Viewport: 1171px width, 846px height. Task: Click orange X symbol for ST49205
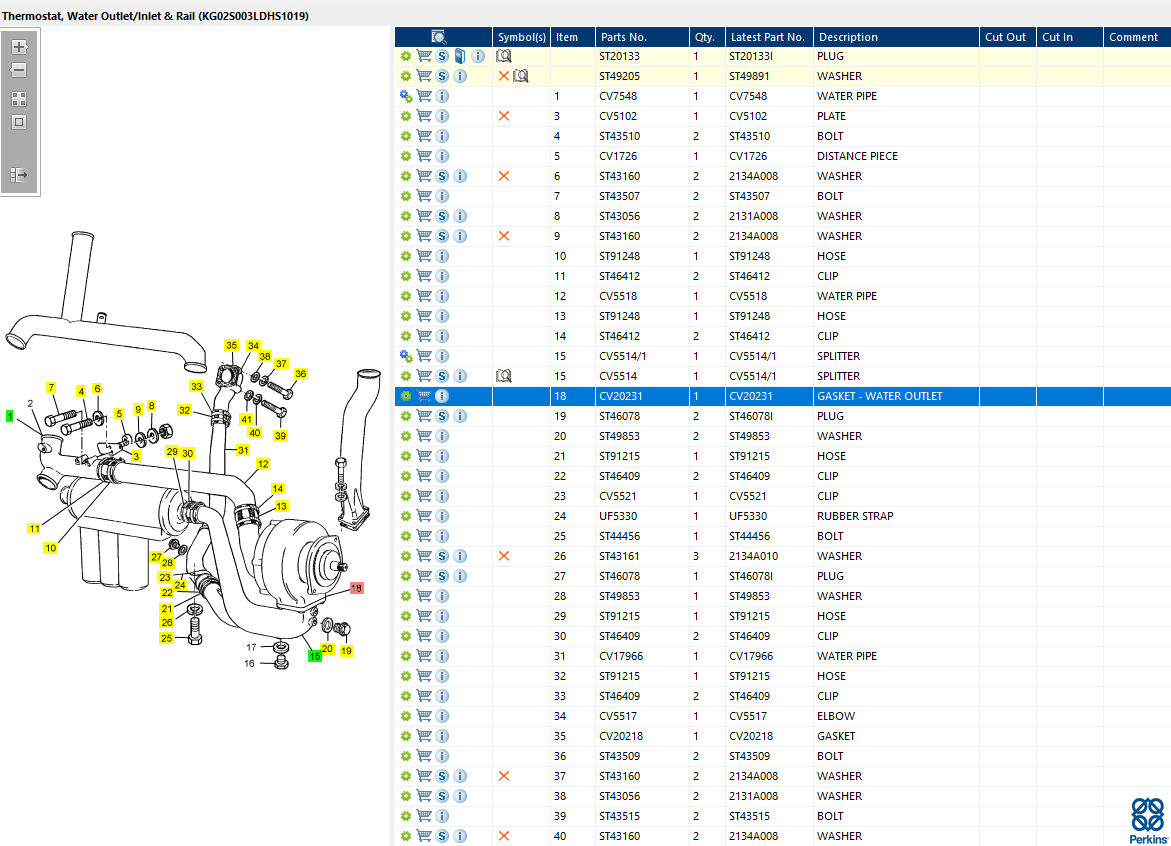(504, 76)
